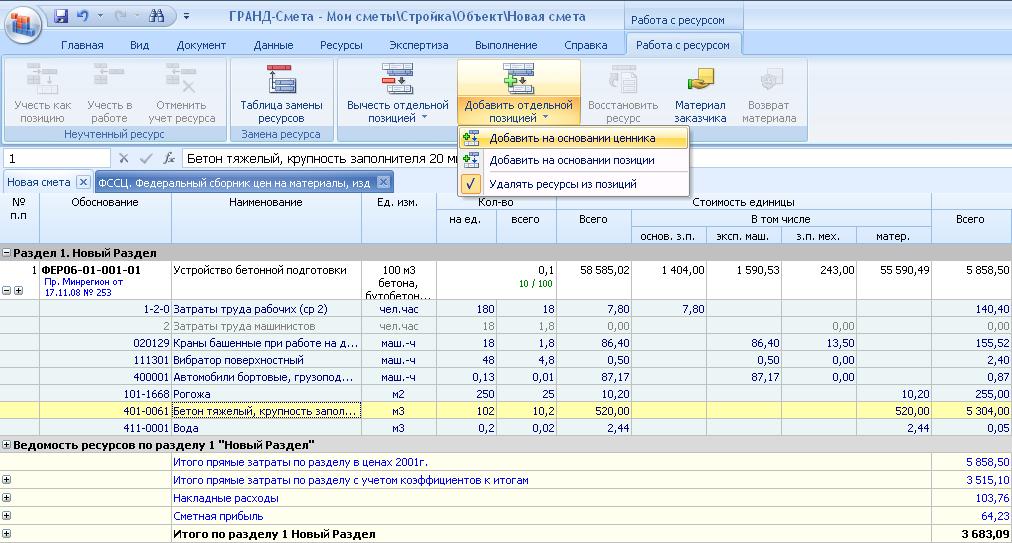Select the 'Краны башенные при работе' row
This screenshot has width=1012, height=543.
(506, 343)
